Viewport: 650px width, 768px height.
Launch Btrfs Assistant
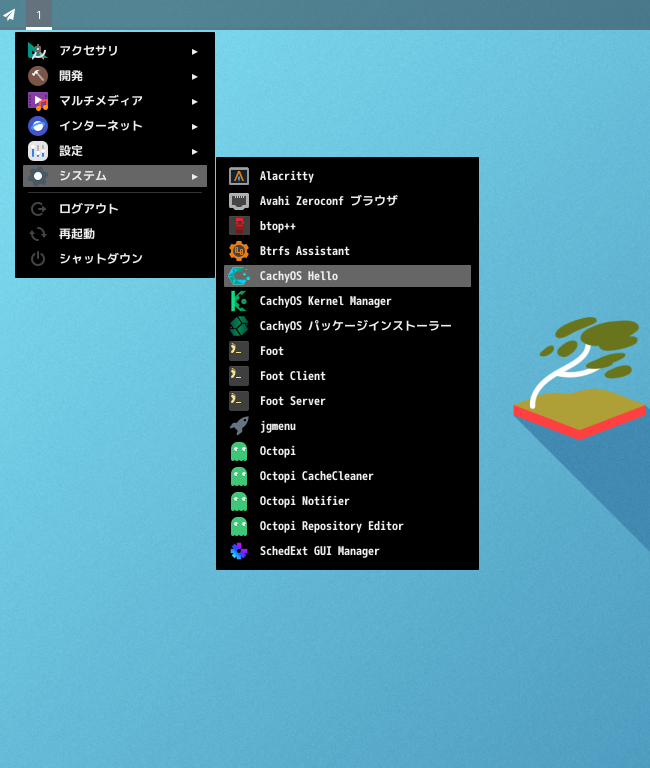[x=347, y=251]
